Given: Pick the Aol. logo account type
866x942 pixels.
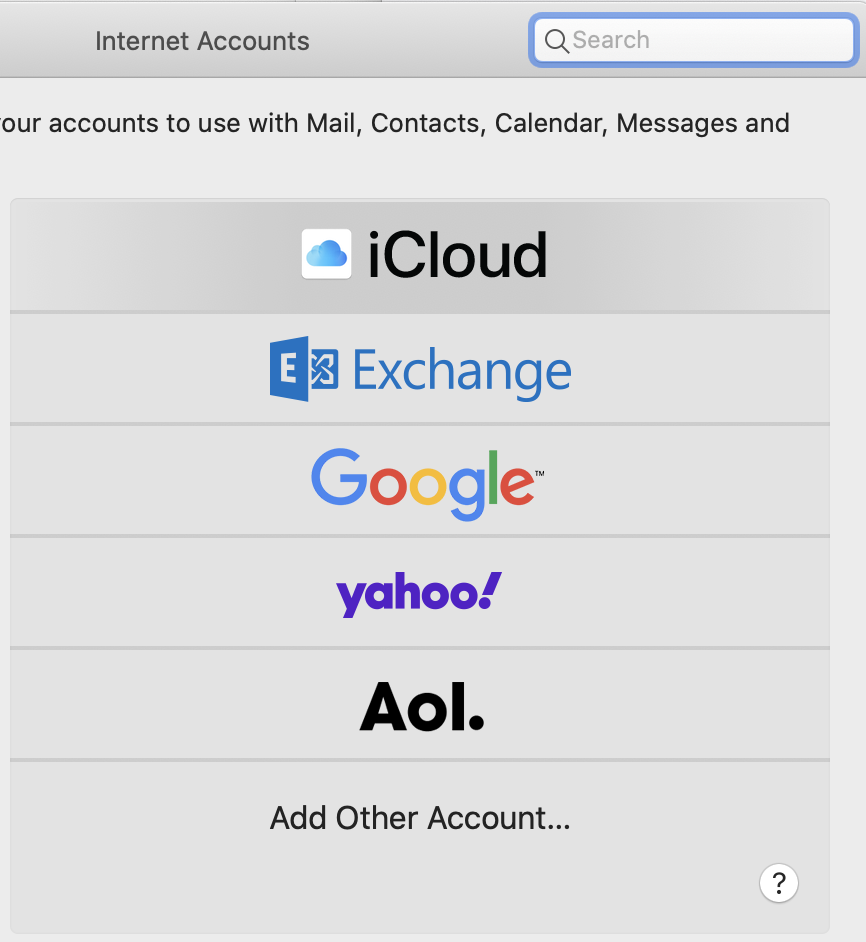Looking at the screenshot, I should tap(421, 706).
